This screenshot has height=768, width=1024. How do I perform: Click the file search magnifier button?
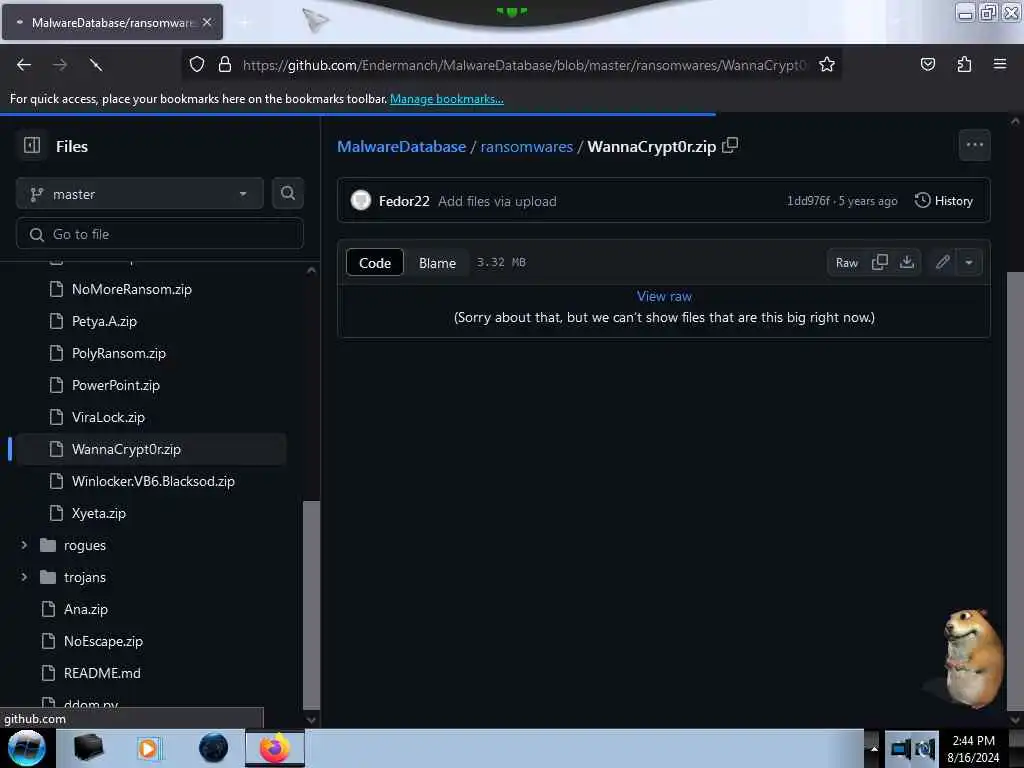[x=287, y=193]
